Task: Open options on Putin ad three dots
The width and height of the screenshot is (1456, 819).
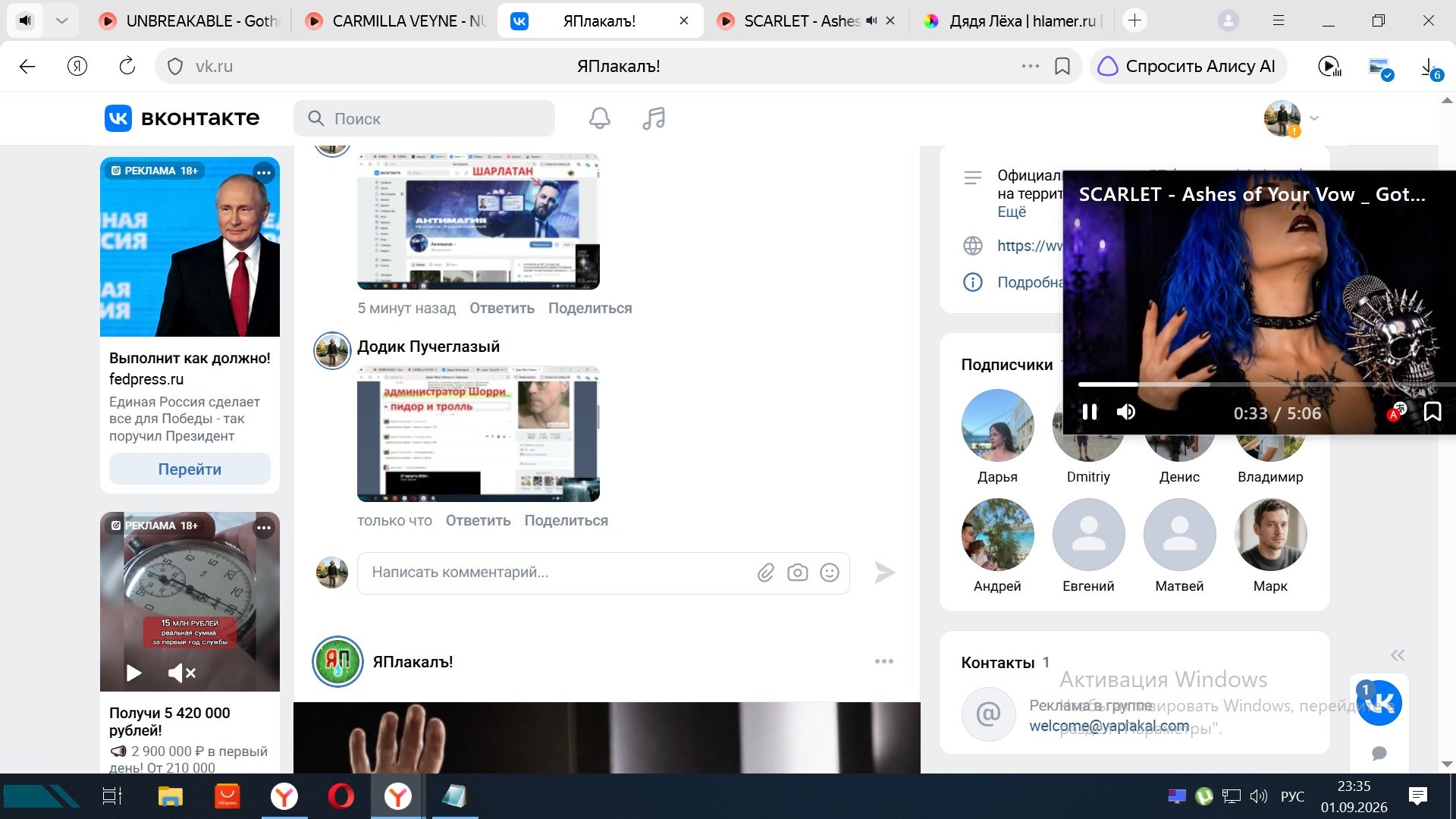Action: [263, 173]
